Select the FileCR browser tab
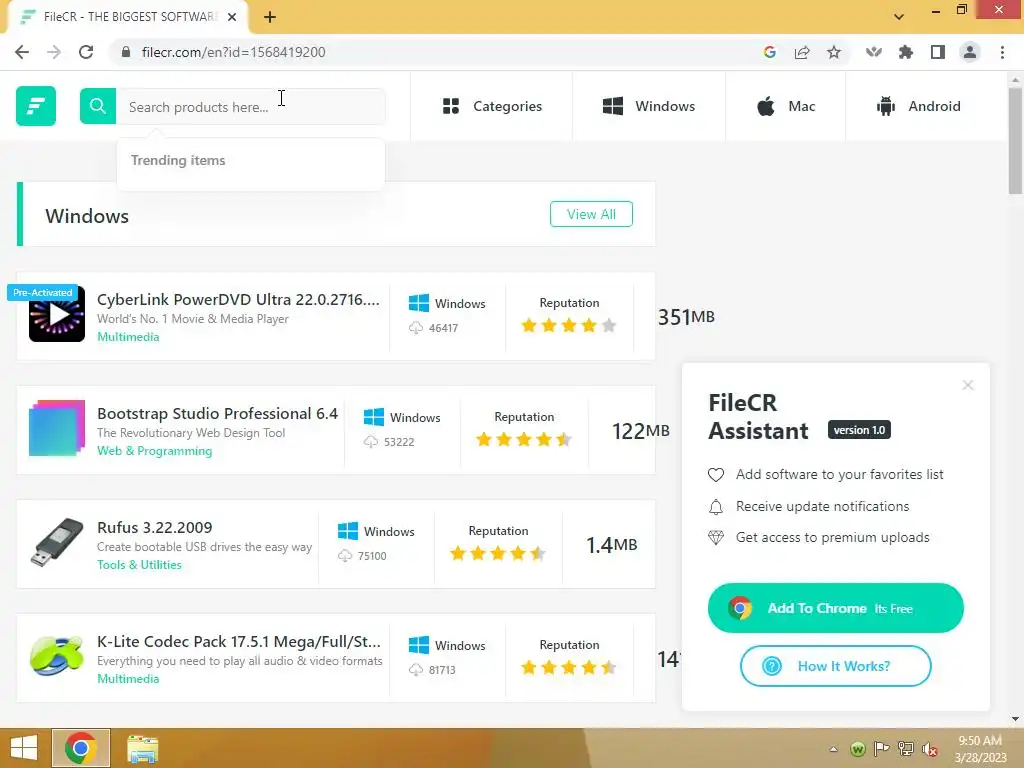Viewport: 1024px width, 768px height. point(128,17)
